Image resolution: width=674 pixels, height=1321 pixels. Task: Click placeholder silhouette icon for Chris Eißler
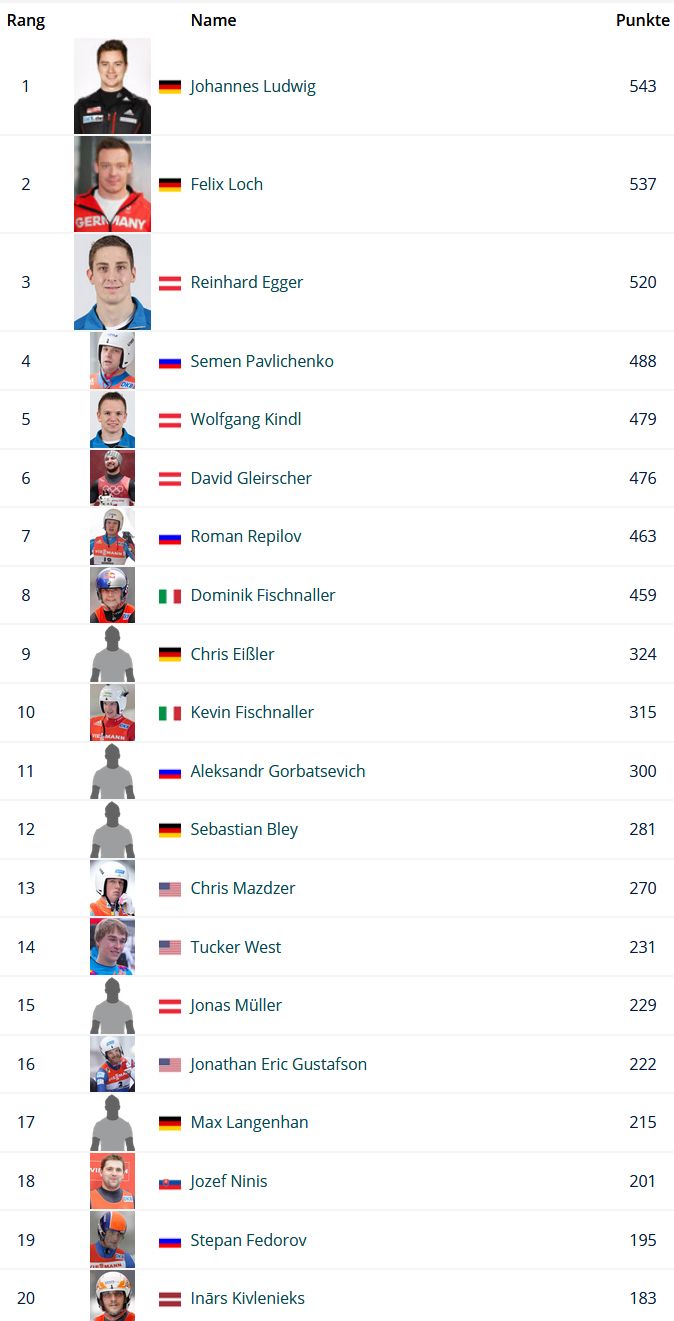click(x=112, y=655)
